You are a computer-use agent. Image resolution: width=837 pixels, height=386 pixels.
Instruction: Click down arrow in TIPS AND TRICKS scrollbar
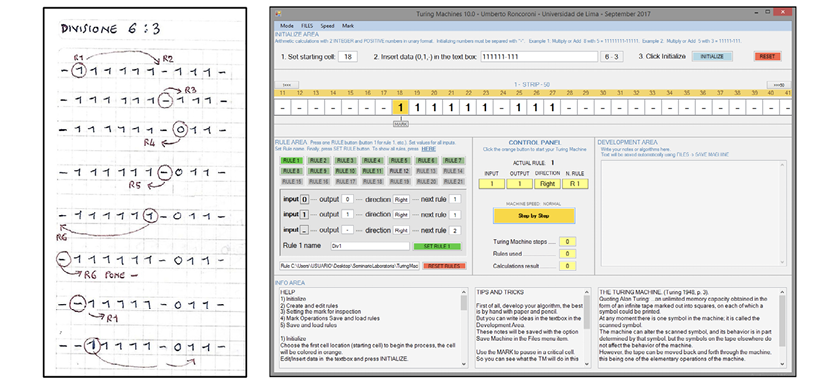click(x=588, y=364)
